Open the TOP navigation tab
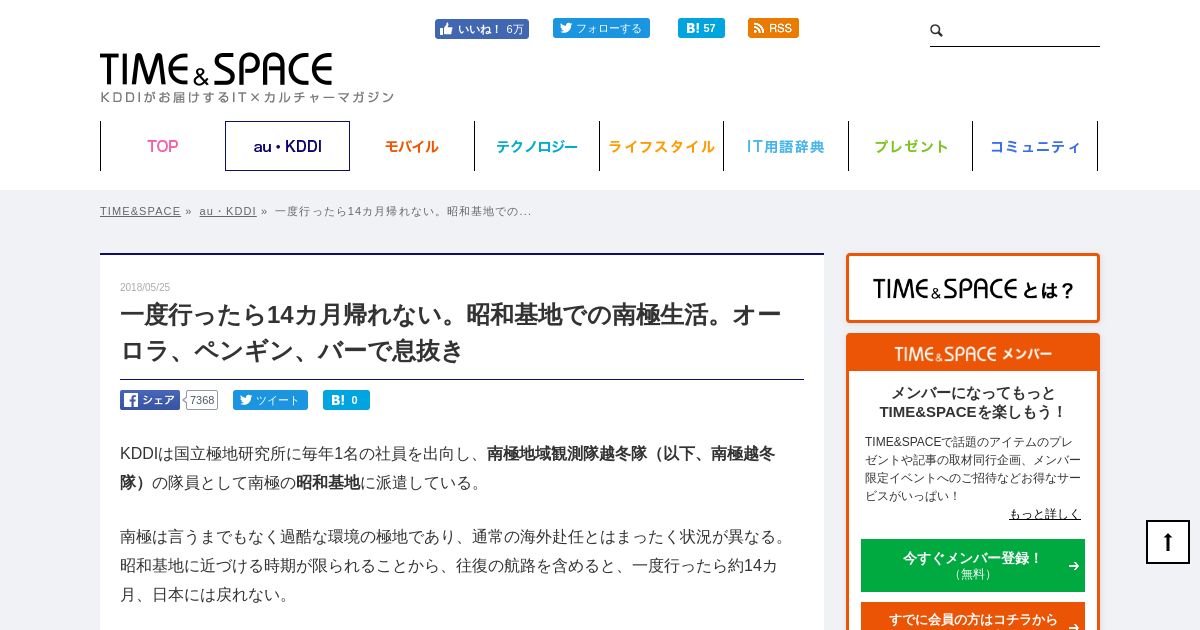The width and height of the screenshot is (1200, 630). [163, 146]
